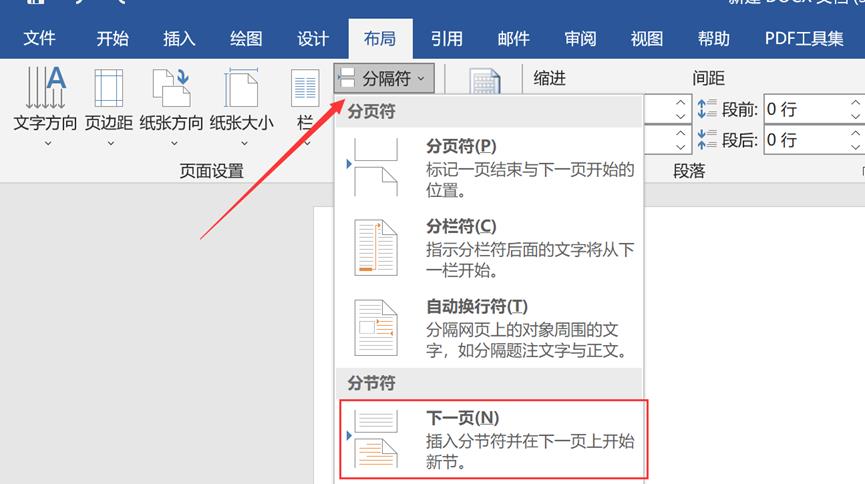Viewport: 865px width, 484px height.
Task: Open the PDF工具集 tab
Action: tap(804, 39)
